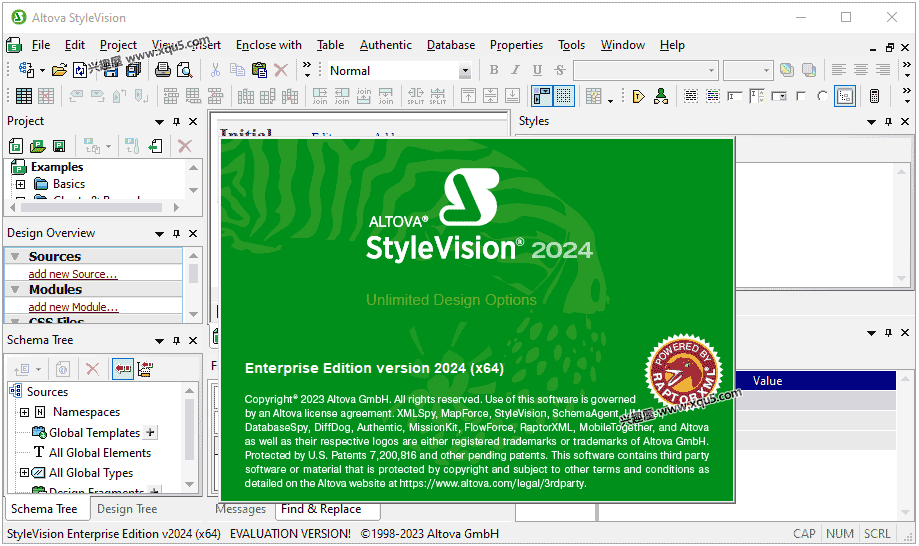The width and height of the screenshot is (919, 546).
Task: Click the Align Left icon
Action: (x=839, y=70)
